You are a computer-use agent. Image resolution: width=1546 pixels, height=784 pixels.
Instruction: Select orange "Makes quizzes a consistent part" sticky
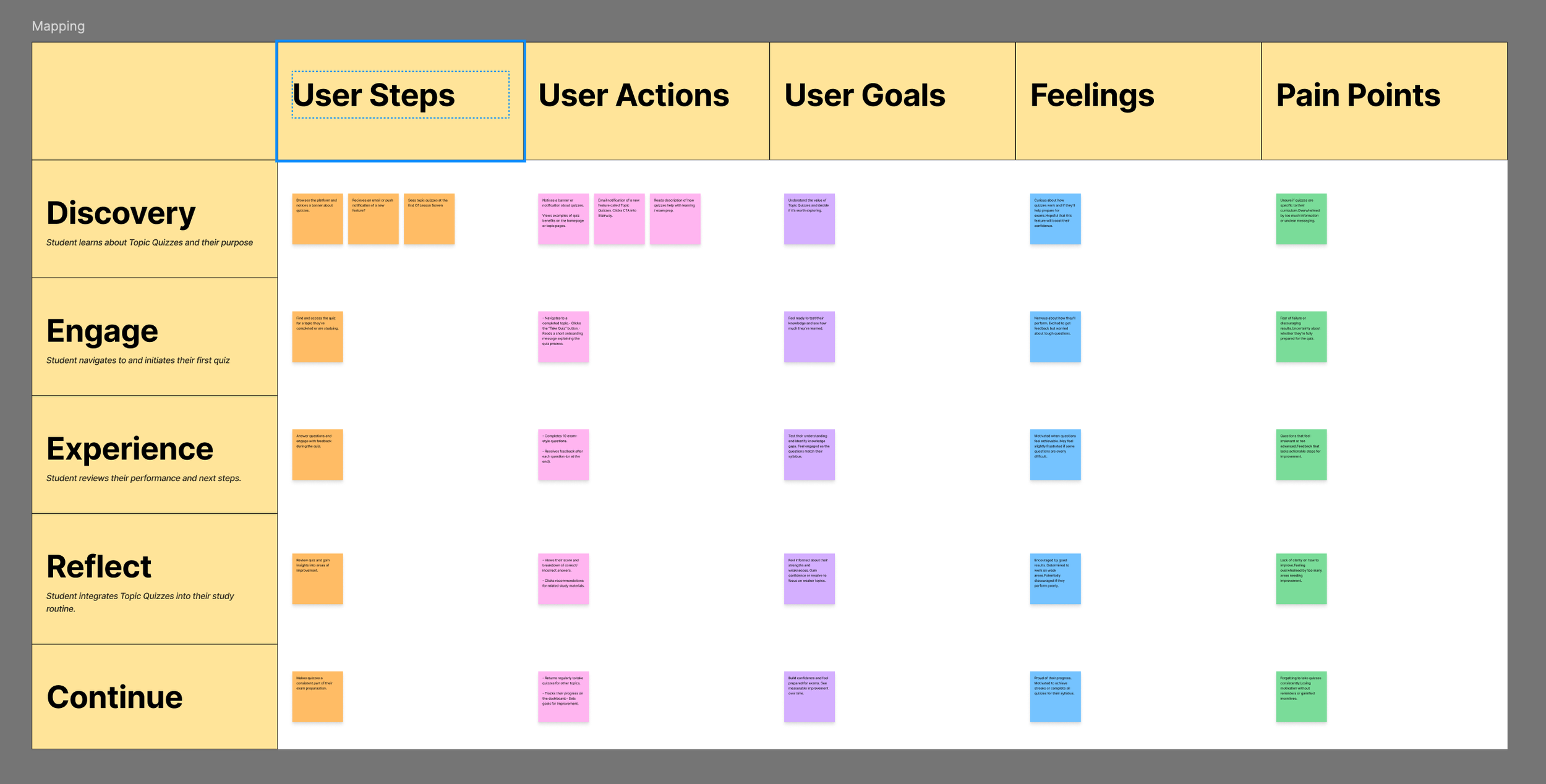point(317,697)
